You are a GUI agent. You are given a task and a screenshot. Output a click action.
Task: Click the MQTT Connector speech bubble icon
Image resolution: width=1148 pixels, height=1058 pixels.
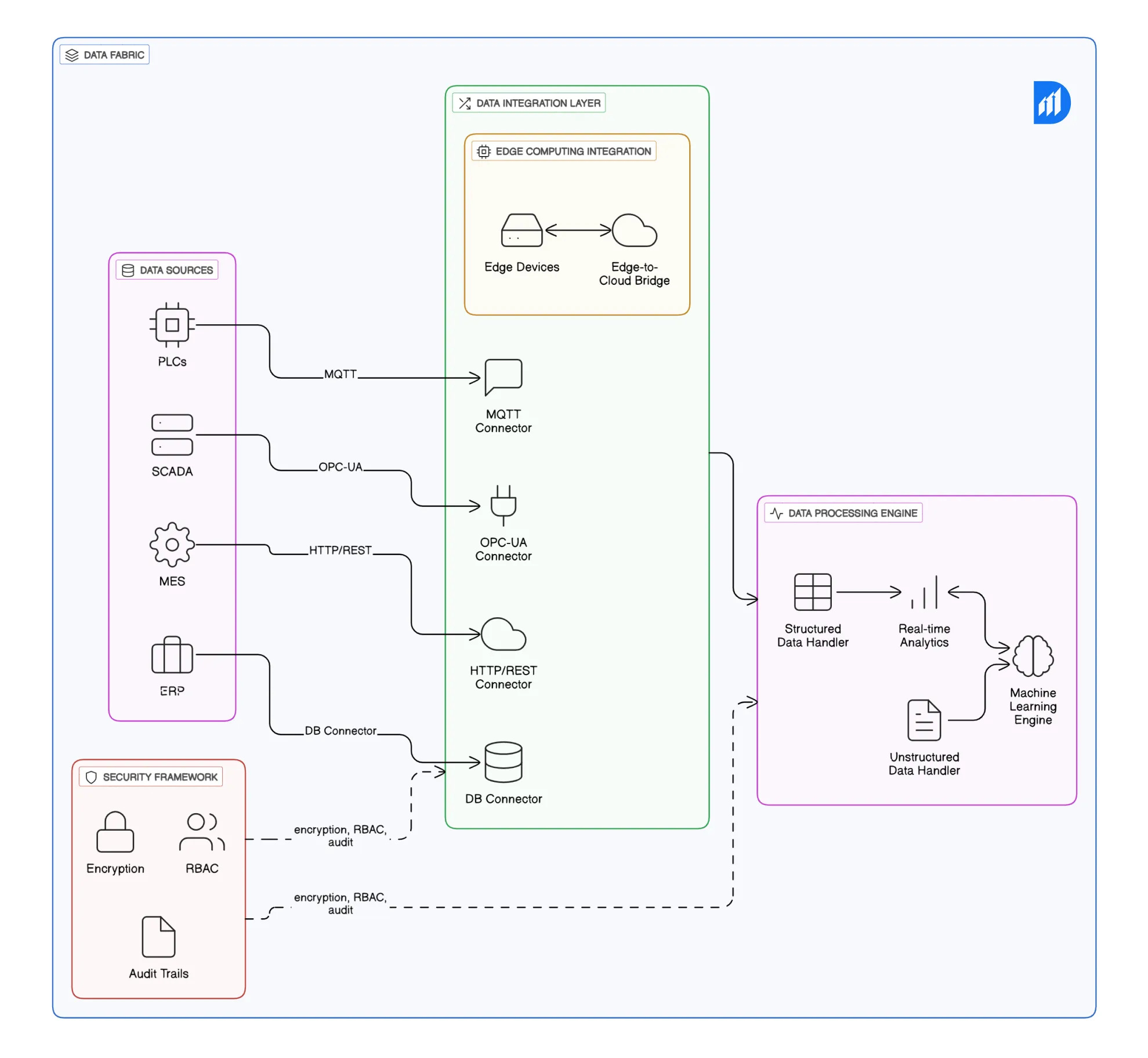[x=503, y=377]
